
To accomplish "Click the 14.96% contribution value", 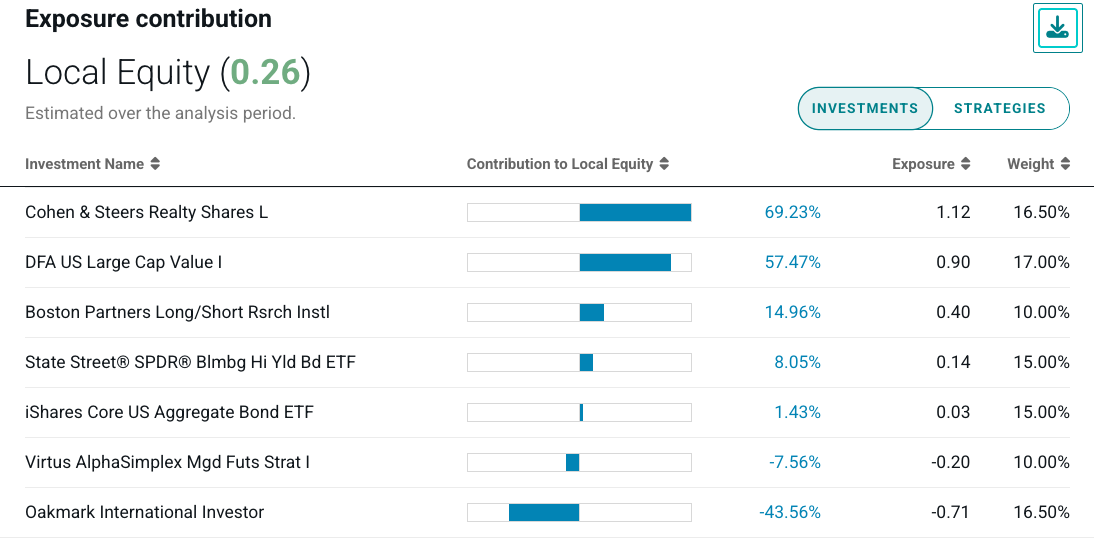I will [x=792, y=312].
